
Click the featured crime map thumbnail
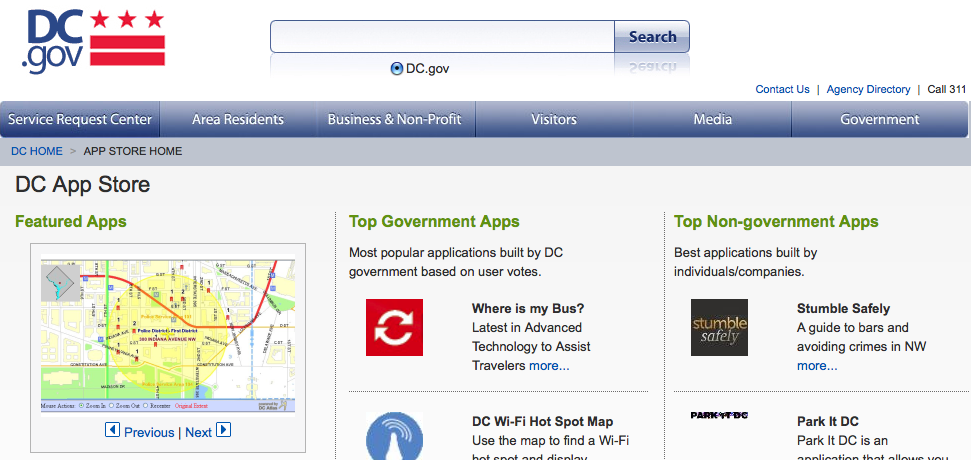(x=168, y=337)
